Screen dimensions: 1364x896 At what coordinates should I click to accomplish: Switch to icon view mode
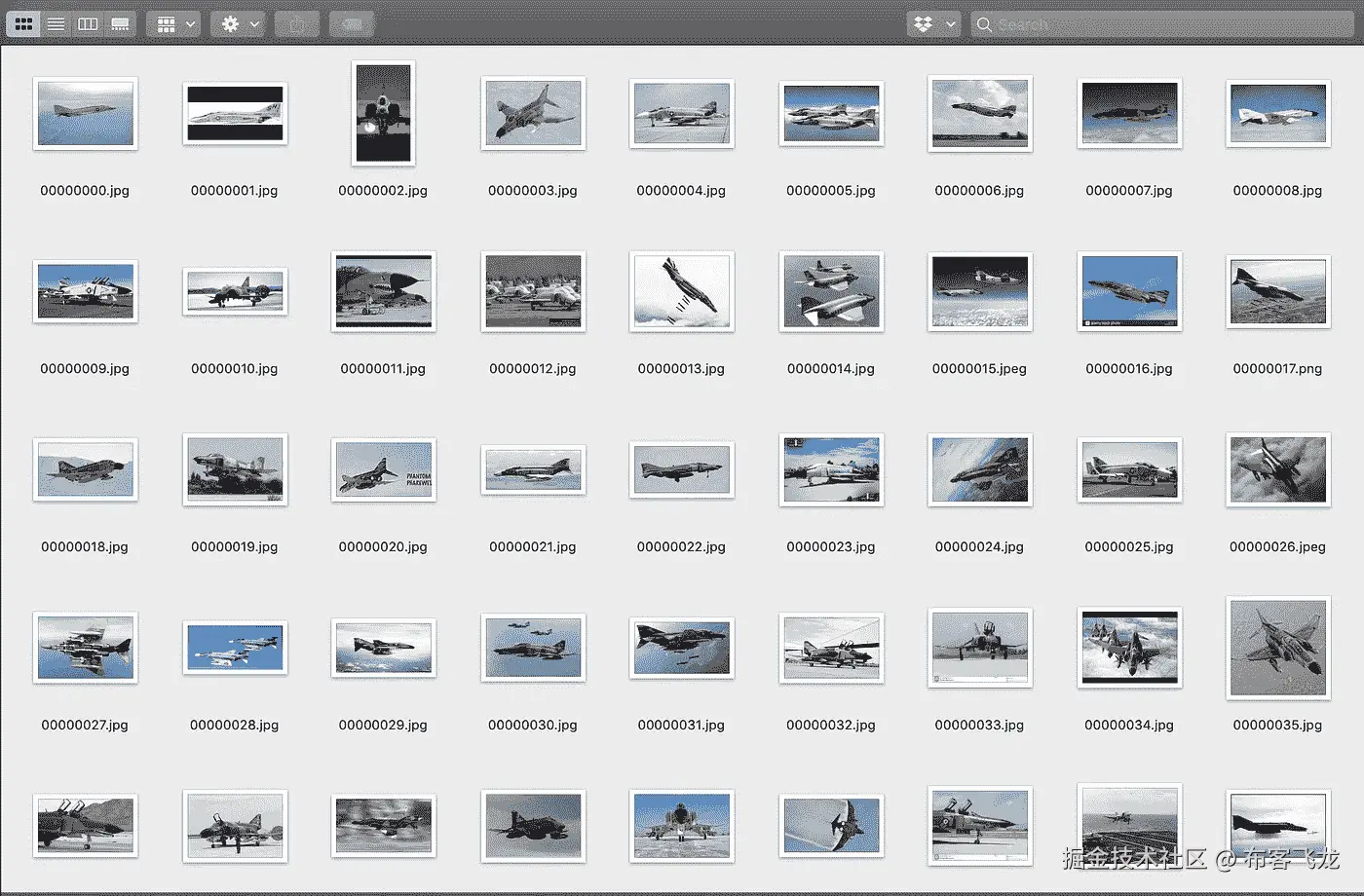[24, 24]
